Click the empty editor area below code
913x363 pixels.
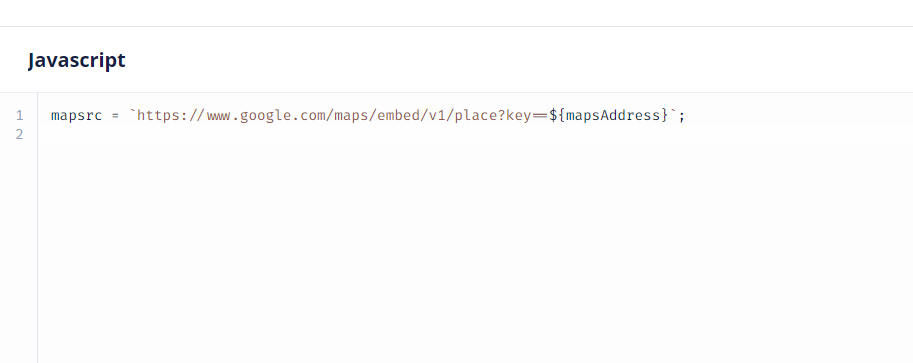[x=475, y=253]
